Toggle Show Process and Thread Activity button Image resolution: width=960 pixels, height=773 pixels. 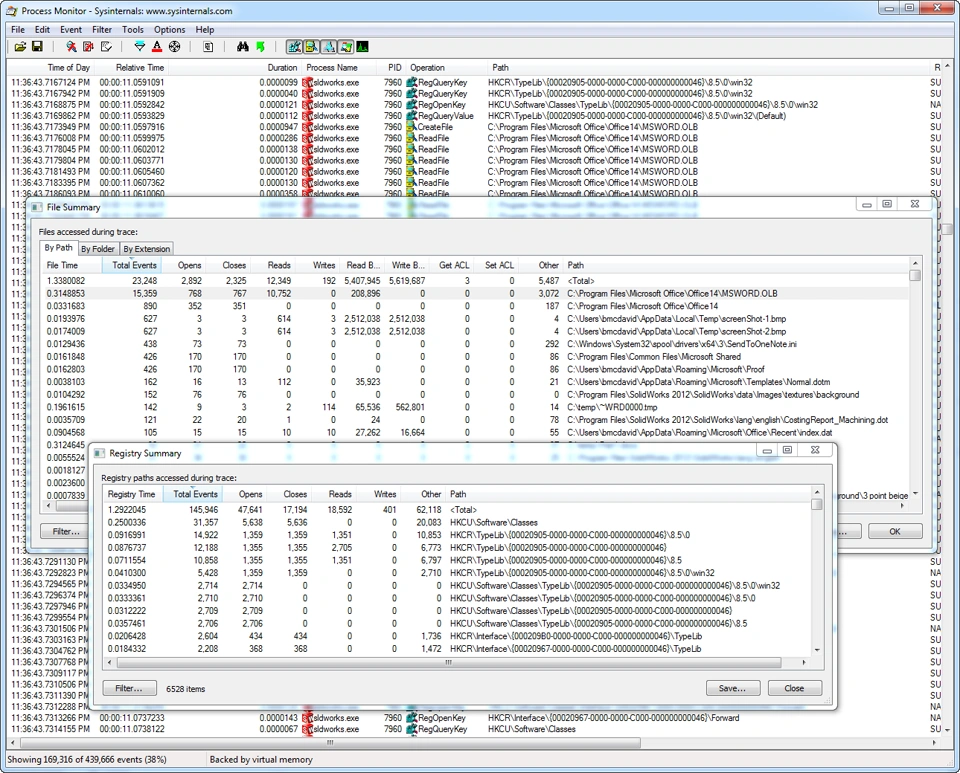coord(346,47)
